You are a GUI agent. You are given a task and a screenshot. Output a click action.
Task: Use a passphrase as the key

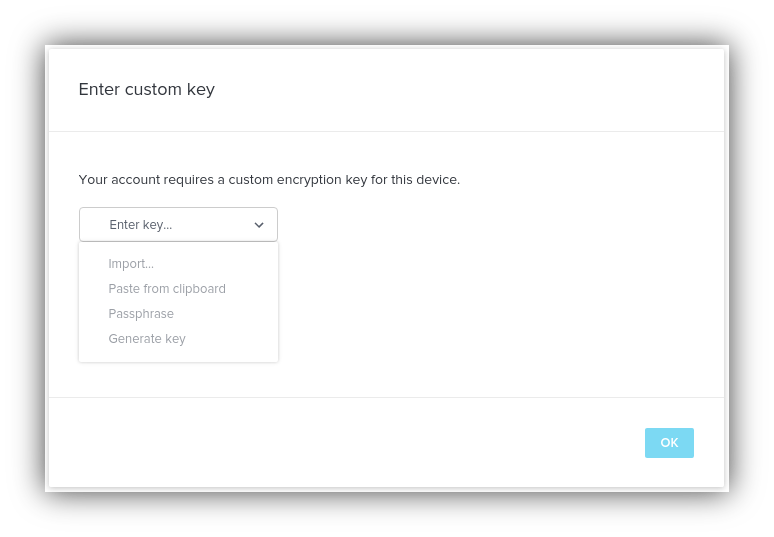pos(141,314)
